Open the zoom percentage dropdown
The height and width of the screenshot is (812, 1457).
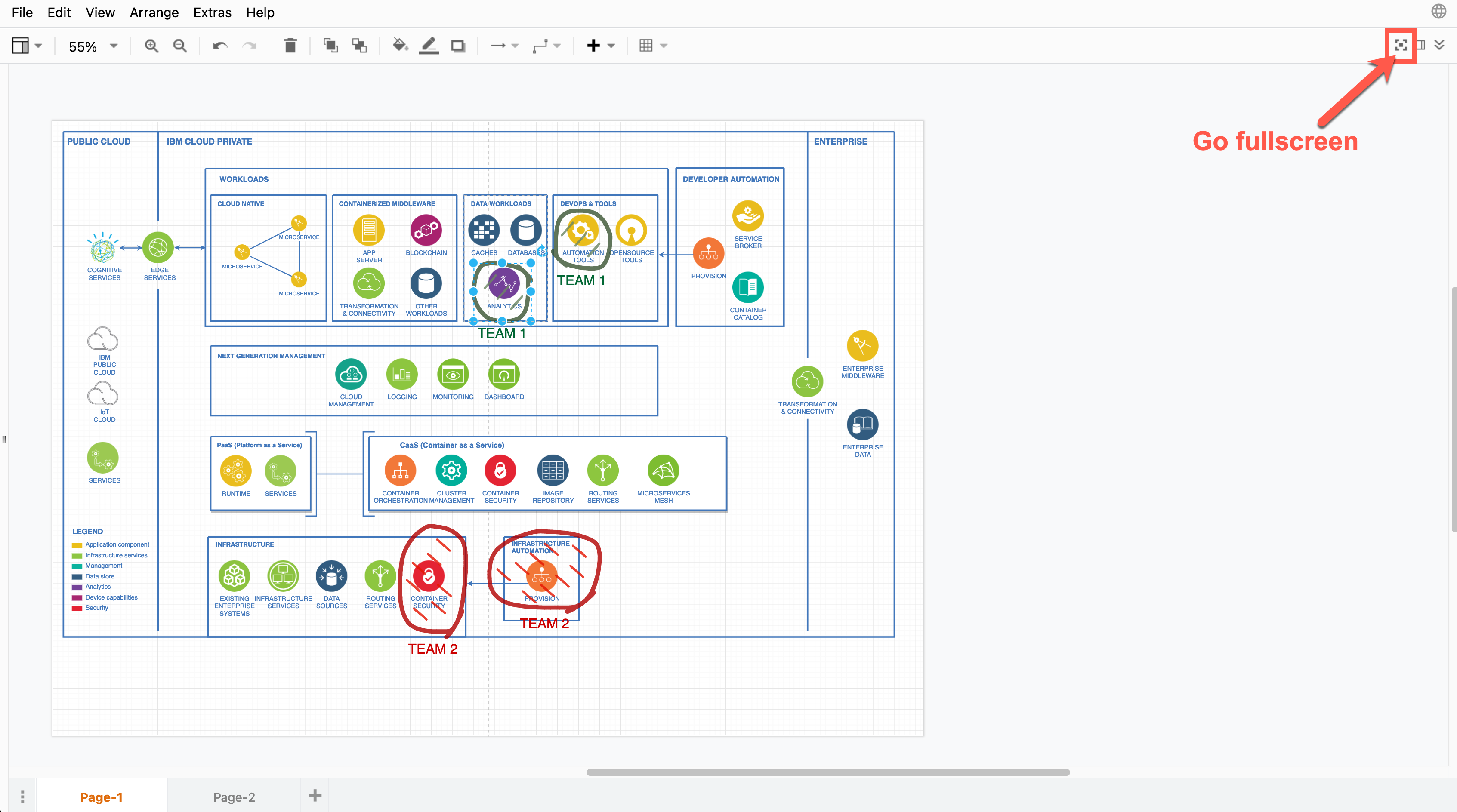click(113, 46)
